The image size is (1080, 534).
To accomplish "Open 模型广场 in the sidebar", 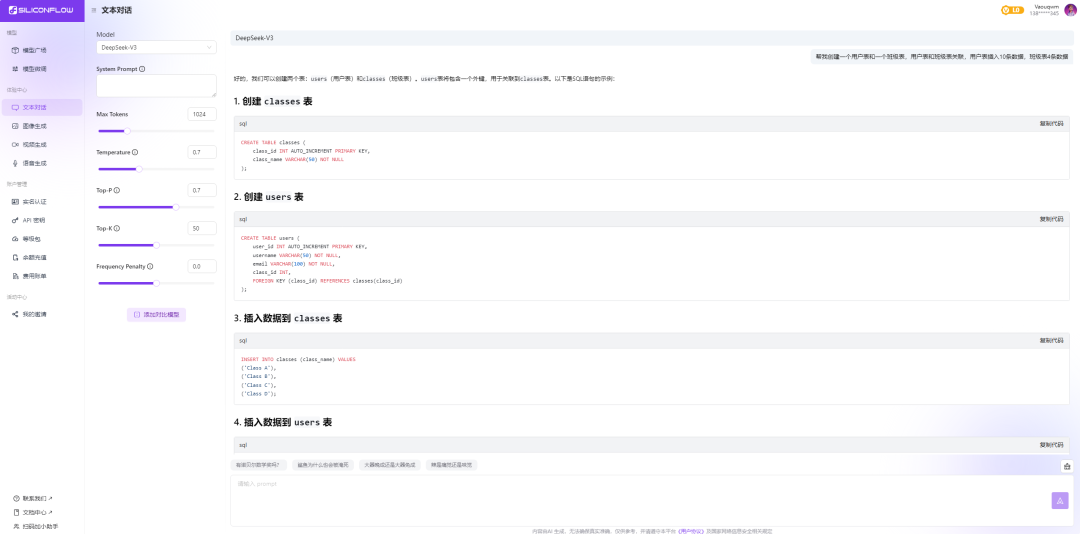I will pyautogui.click(x=41, y=50).
